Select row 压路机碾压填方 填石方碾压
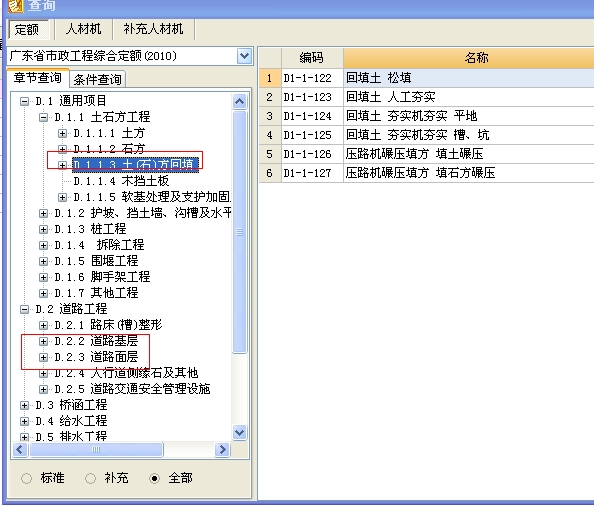This screenshot has width=594, height=508. (x=427, y=173)
